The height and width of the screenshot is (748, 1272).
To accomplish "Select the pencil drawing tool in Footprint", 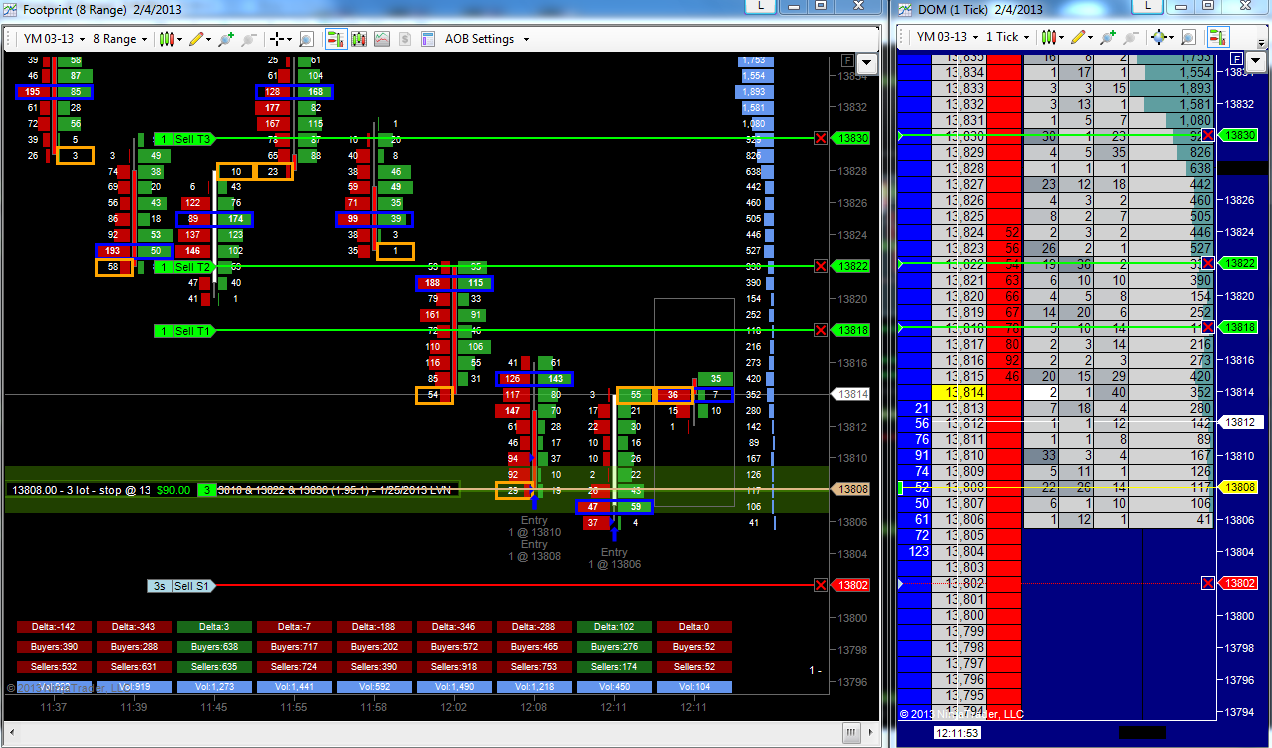I will [196, 39].
